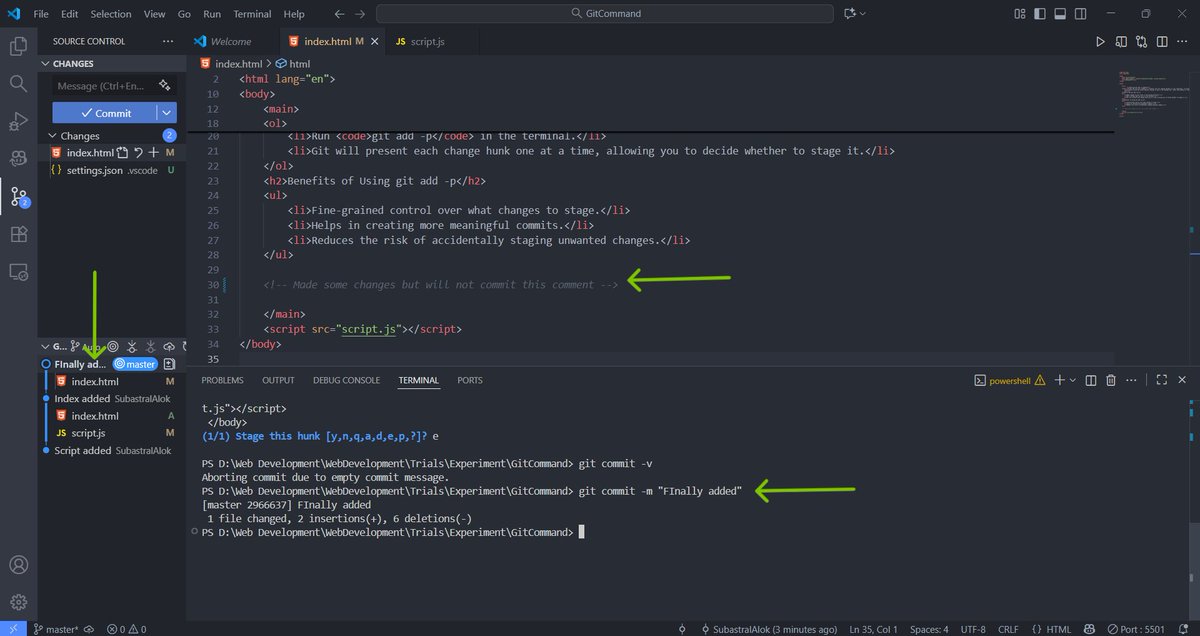Open the Copilot chat icon in title bar
1200x636 pixels.
coord(850,14)
